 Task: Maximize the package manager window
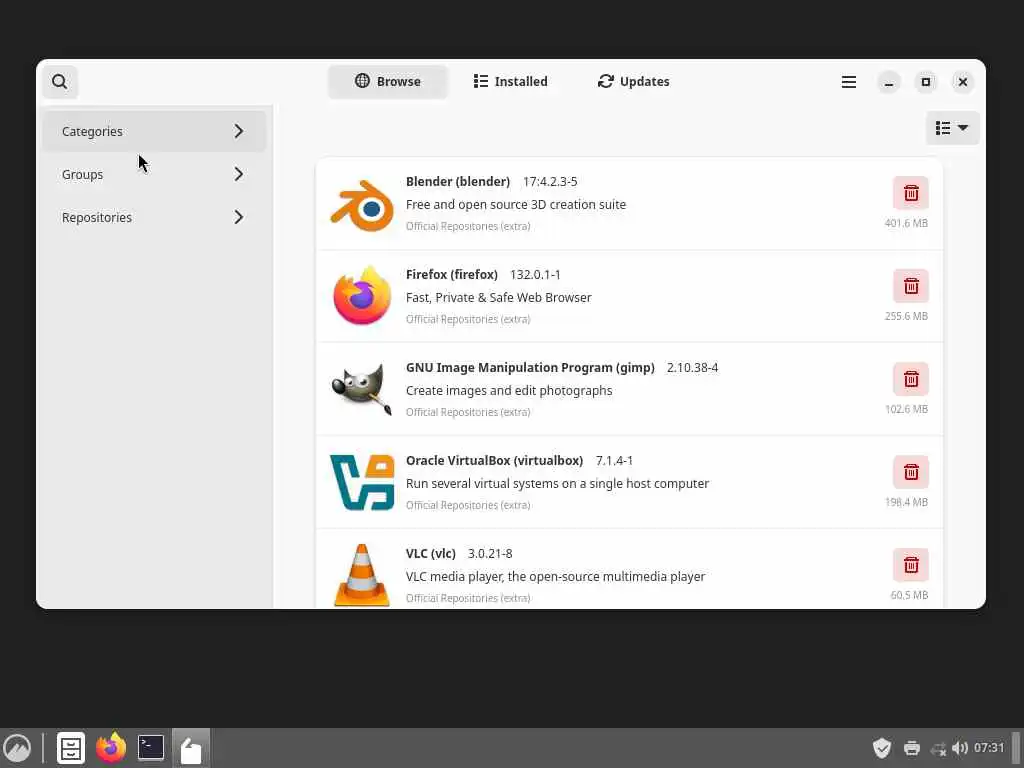coord(925,82)
